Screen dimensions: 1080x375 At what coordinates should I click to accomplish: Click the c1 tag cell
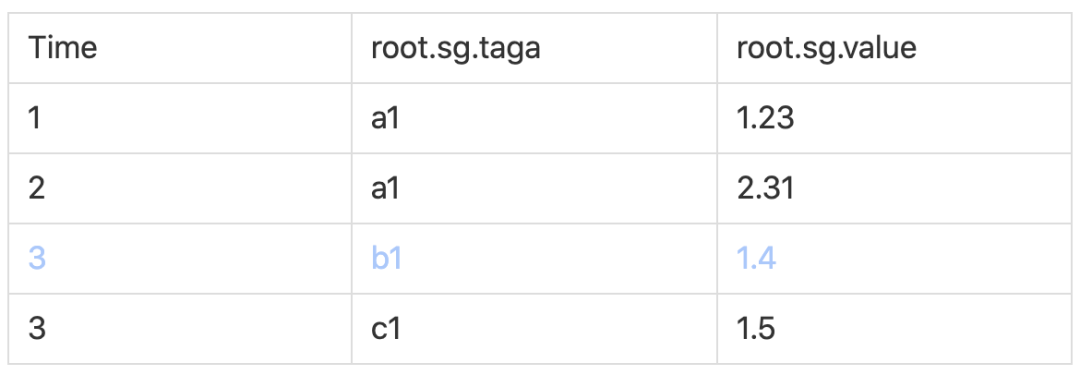(x=534, y=329)
